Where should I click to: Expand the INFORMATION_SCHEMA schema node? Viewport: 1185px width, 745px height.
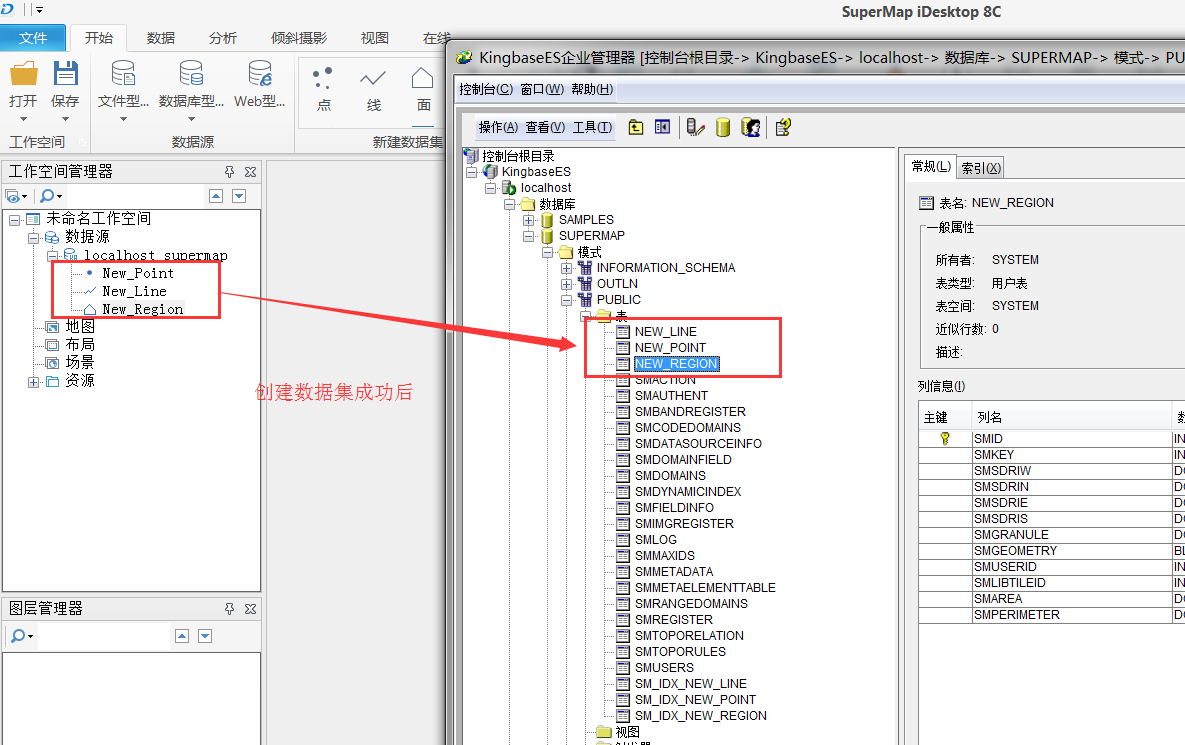[x=566, y=268]
